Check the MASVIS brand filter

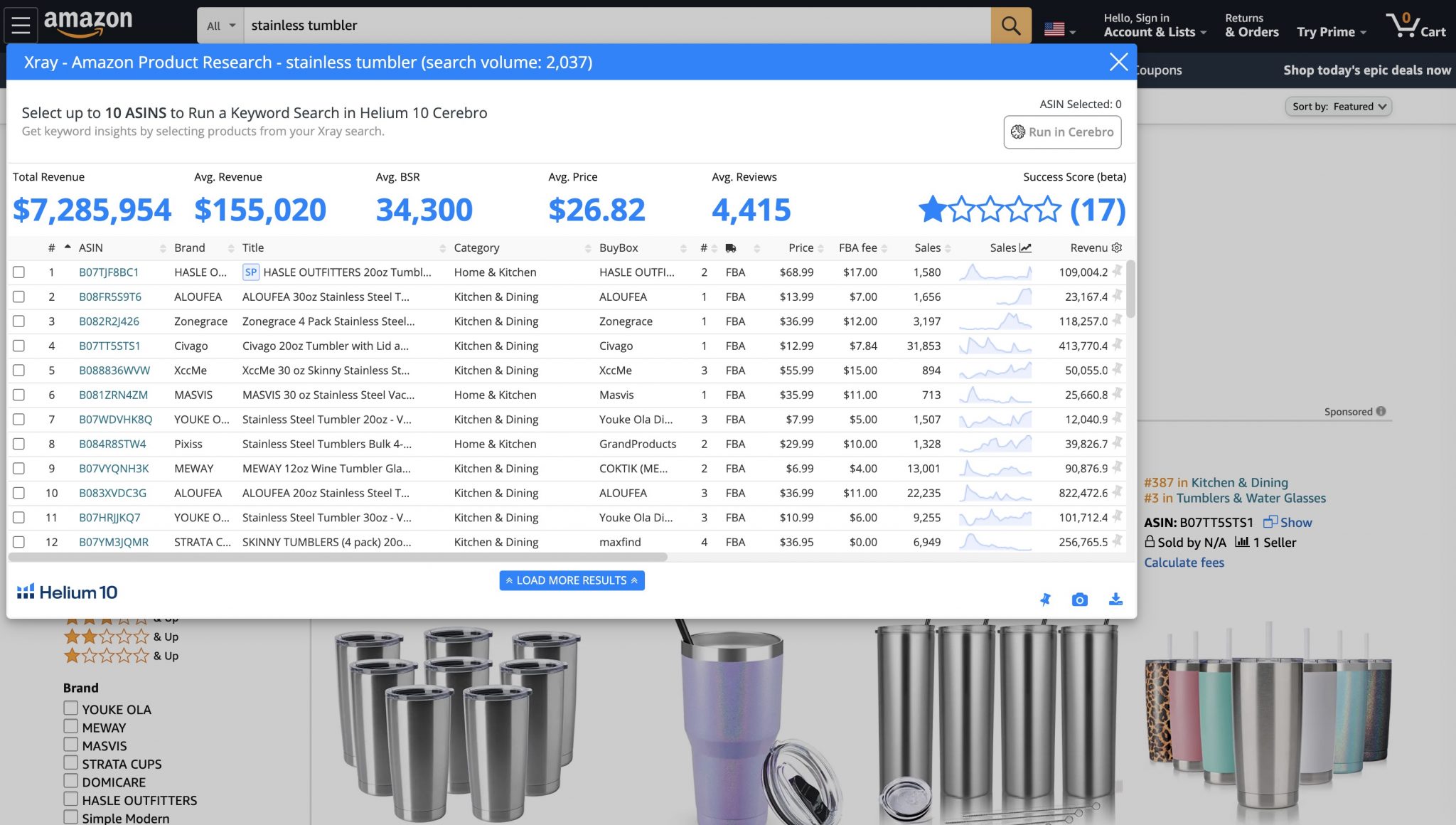(x=70, y=744)
